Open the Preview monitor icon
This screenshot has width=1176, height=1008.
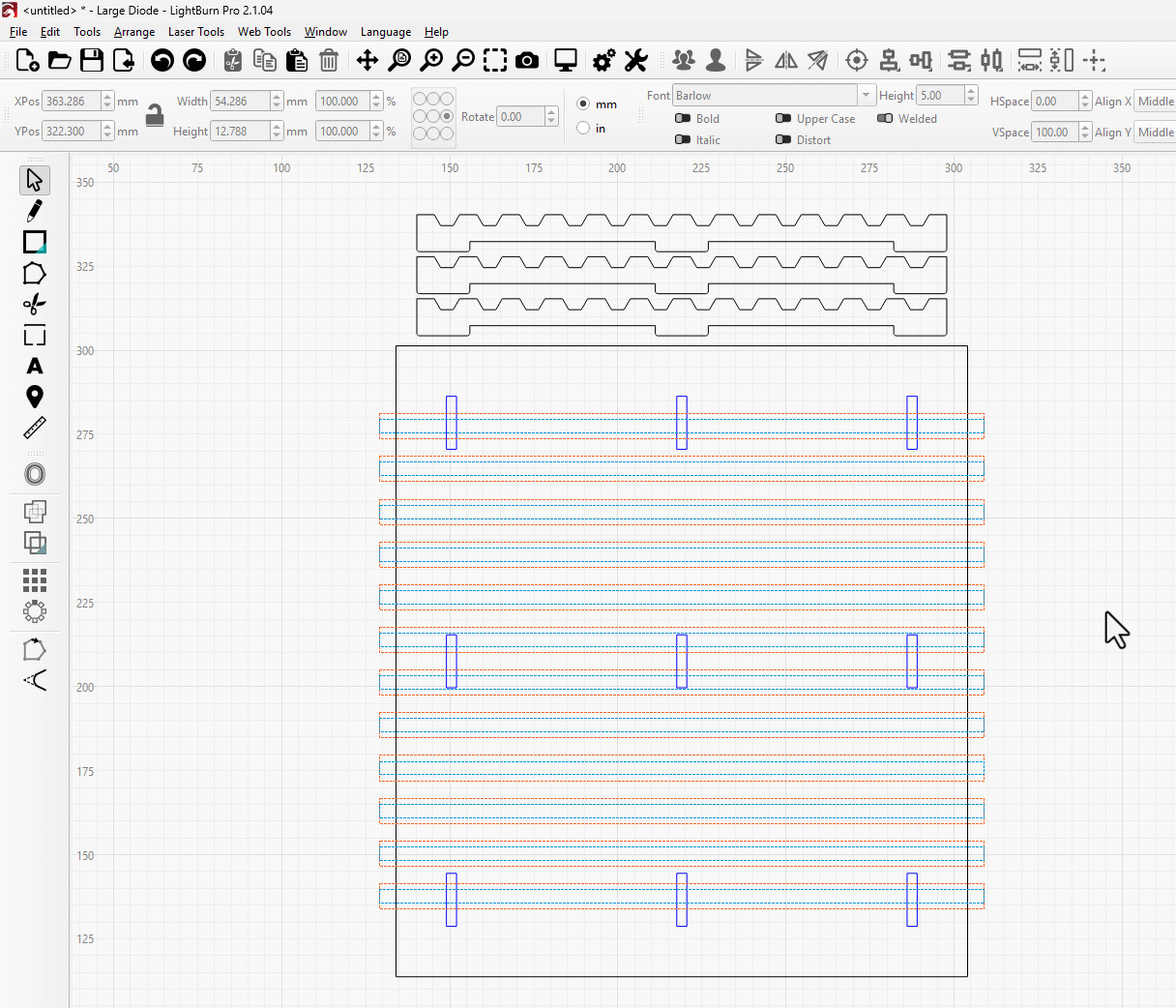click(566, 61)
